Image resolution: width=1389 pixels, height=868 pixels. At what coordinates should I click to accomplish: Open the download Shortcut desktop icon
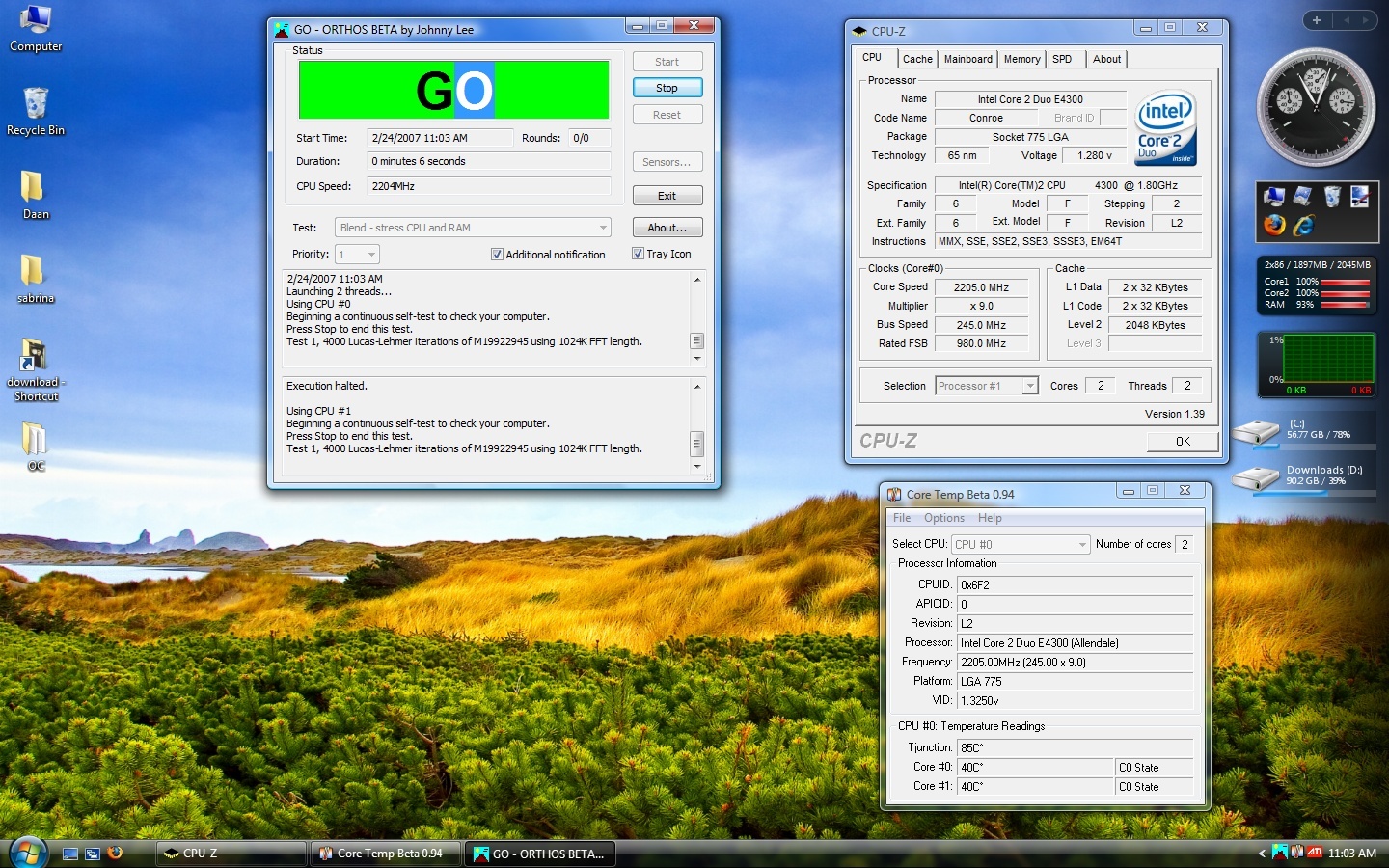[36, 369]
